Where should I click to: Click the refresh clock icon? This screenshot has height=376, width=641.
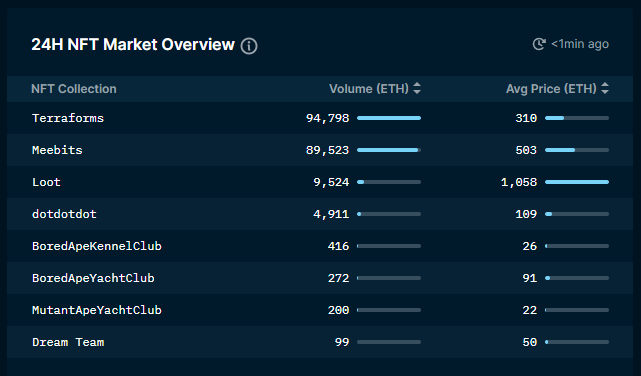539,44
